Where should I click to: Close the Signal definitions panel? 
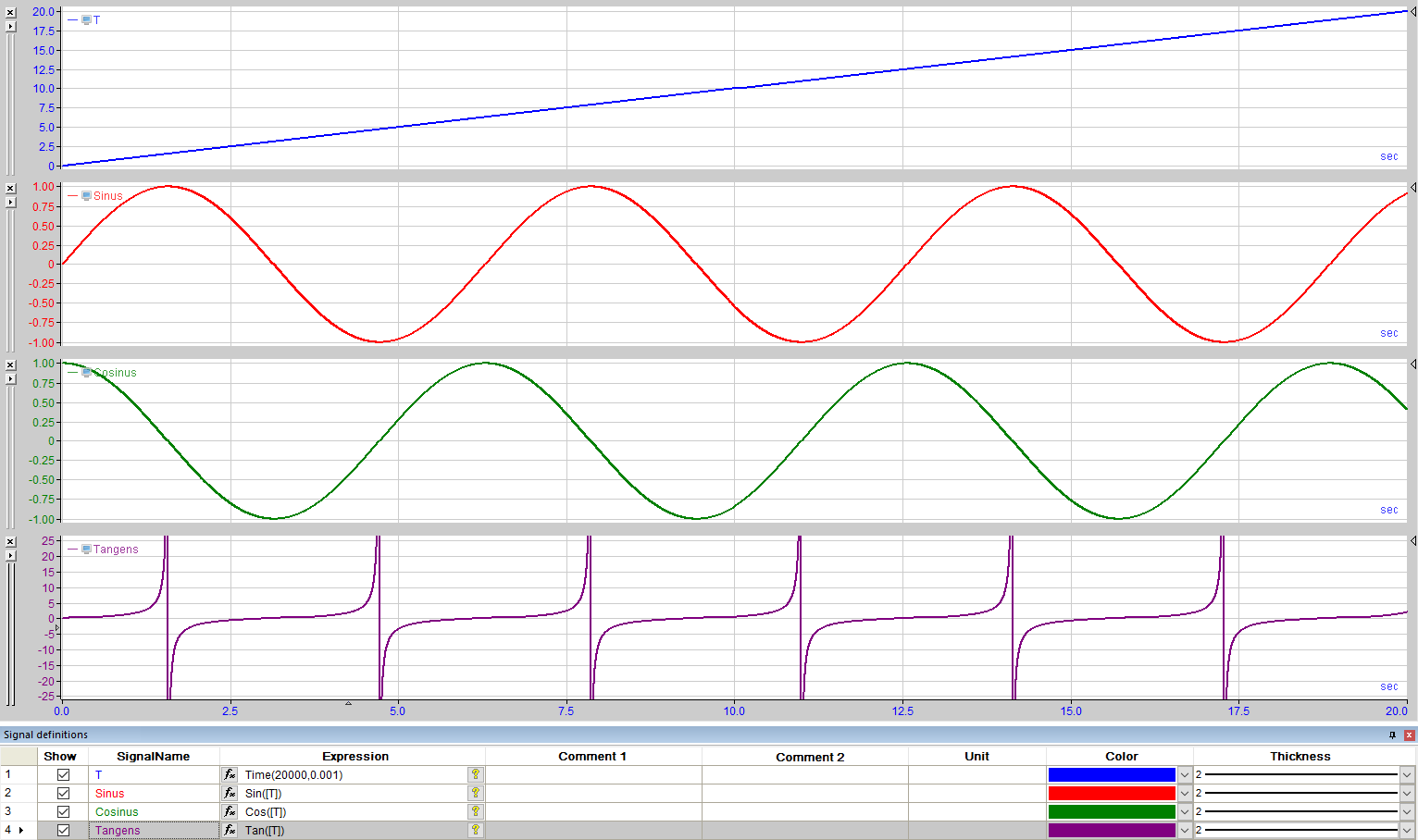(1410, 735)
